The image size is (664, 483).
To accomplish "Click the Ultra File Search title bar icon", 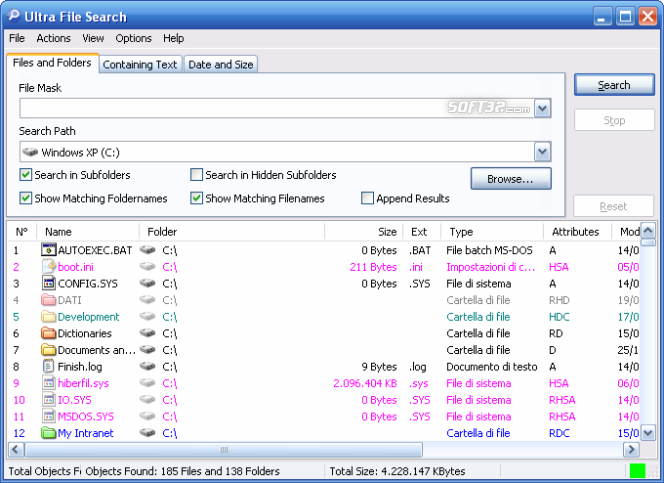I will pos(14,16).
